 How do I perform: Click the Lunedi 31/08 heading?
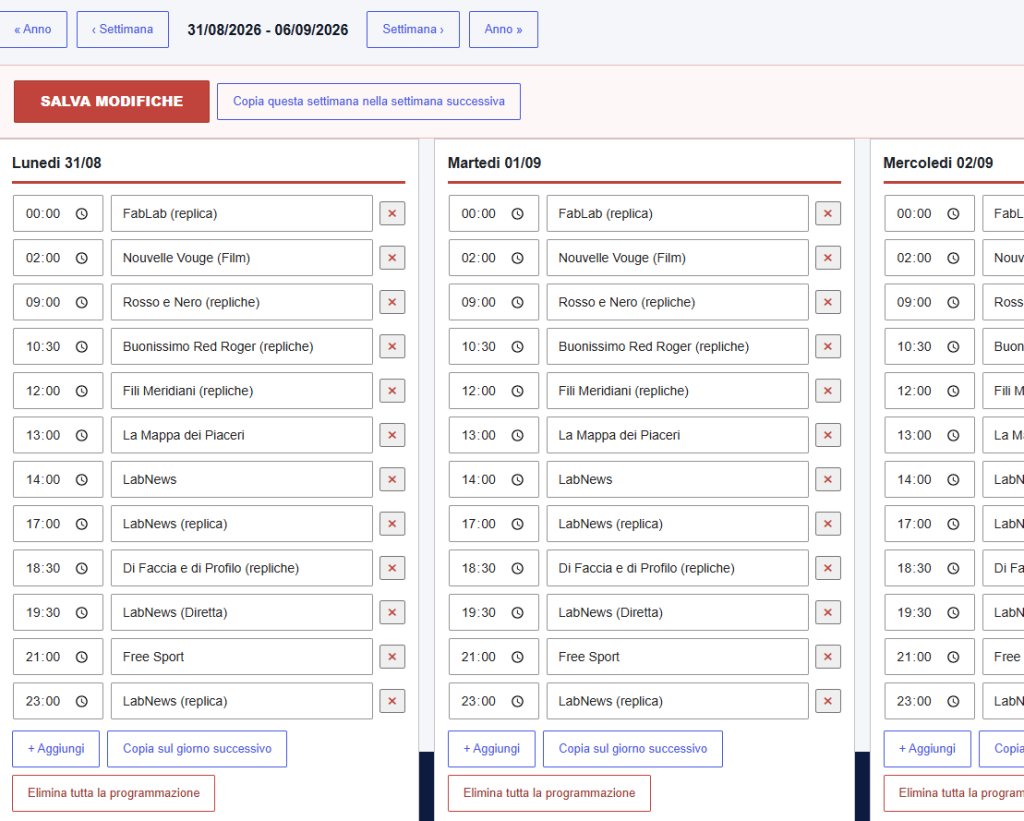pyautogui.click(x=57, y=163)
